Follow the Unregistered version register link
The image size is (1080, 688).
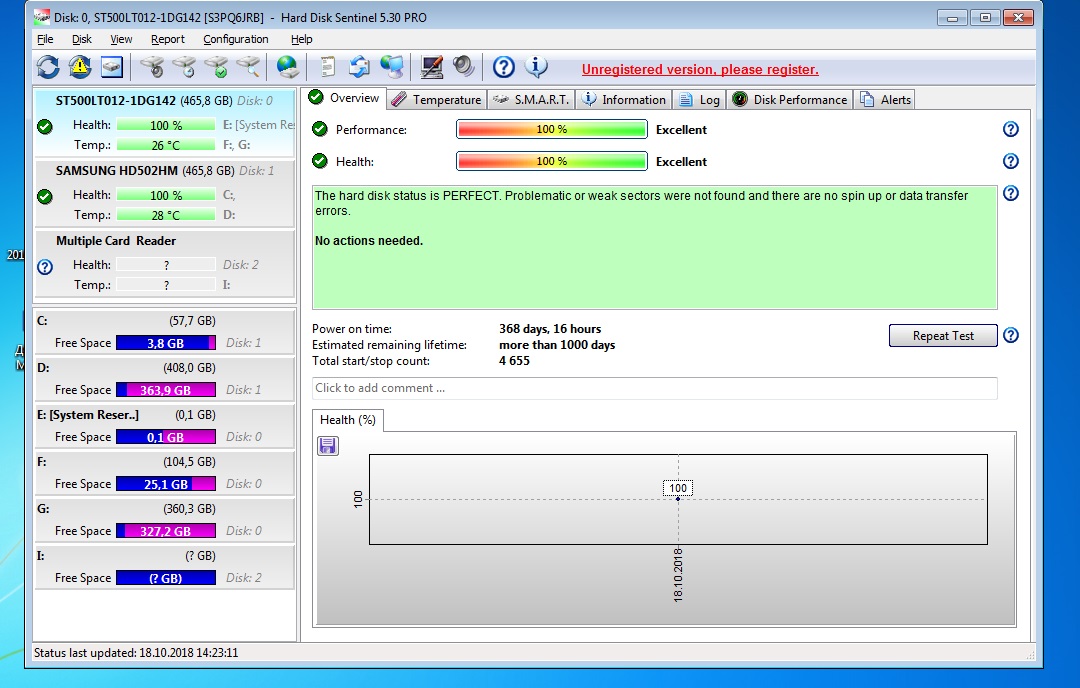pos(700,69)
